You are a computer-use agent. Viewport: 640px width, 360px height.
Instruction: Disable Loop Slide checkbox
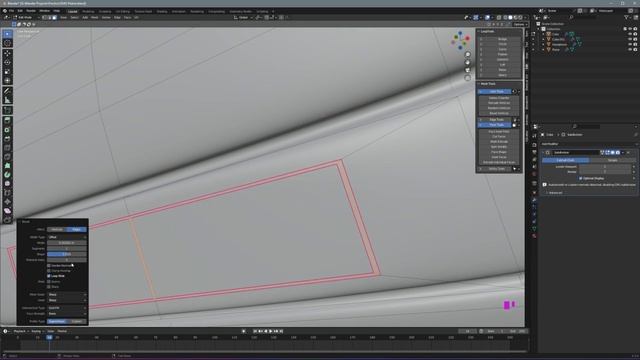click(49, 276)
